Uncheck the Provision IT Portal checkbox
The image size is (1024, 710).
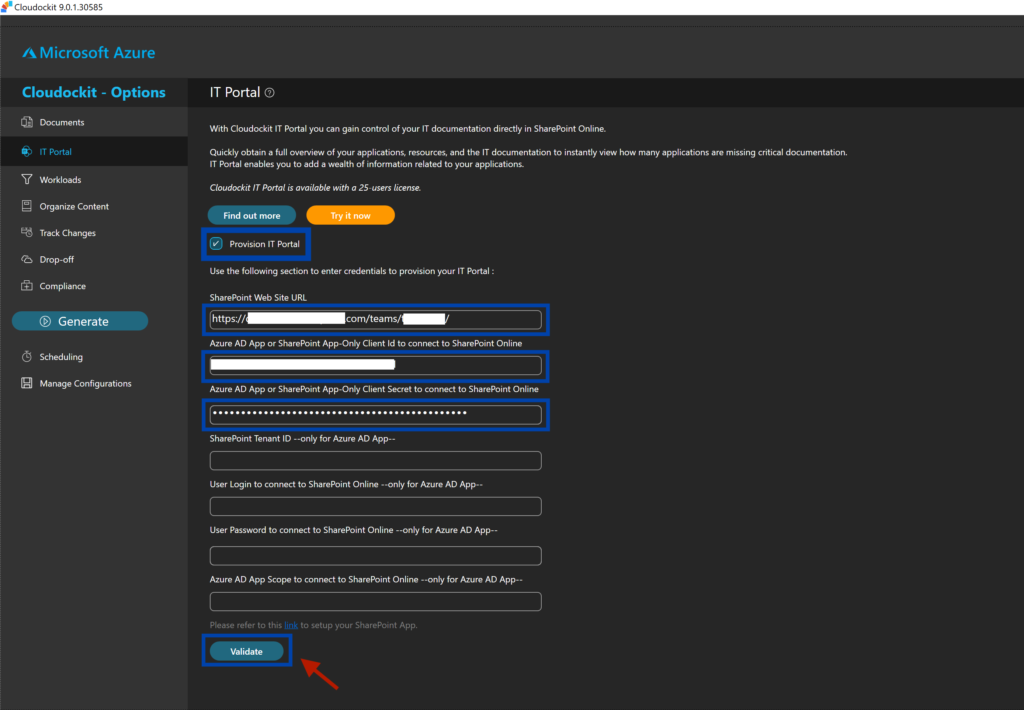click(x=216, y=244)
